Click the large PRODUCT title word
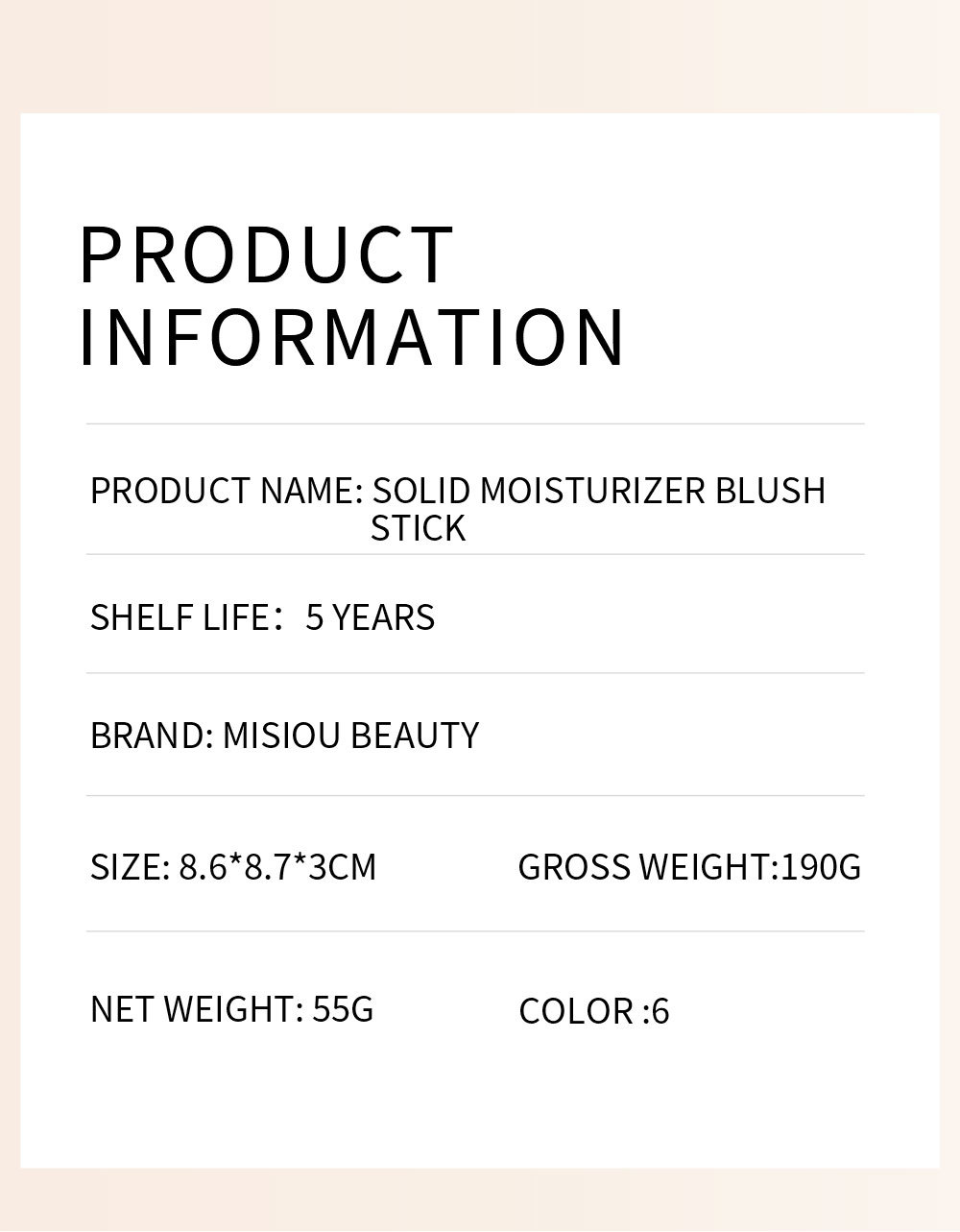The image size is (960, 1232). (265, 254)
